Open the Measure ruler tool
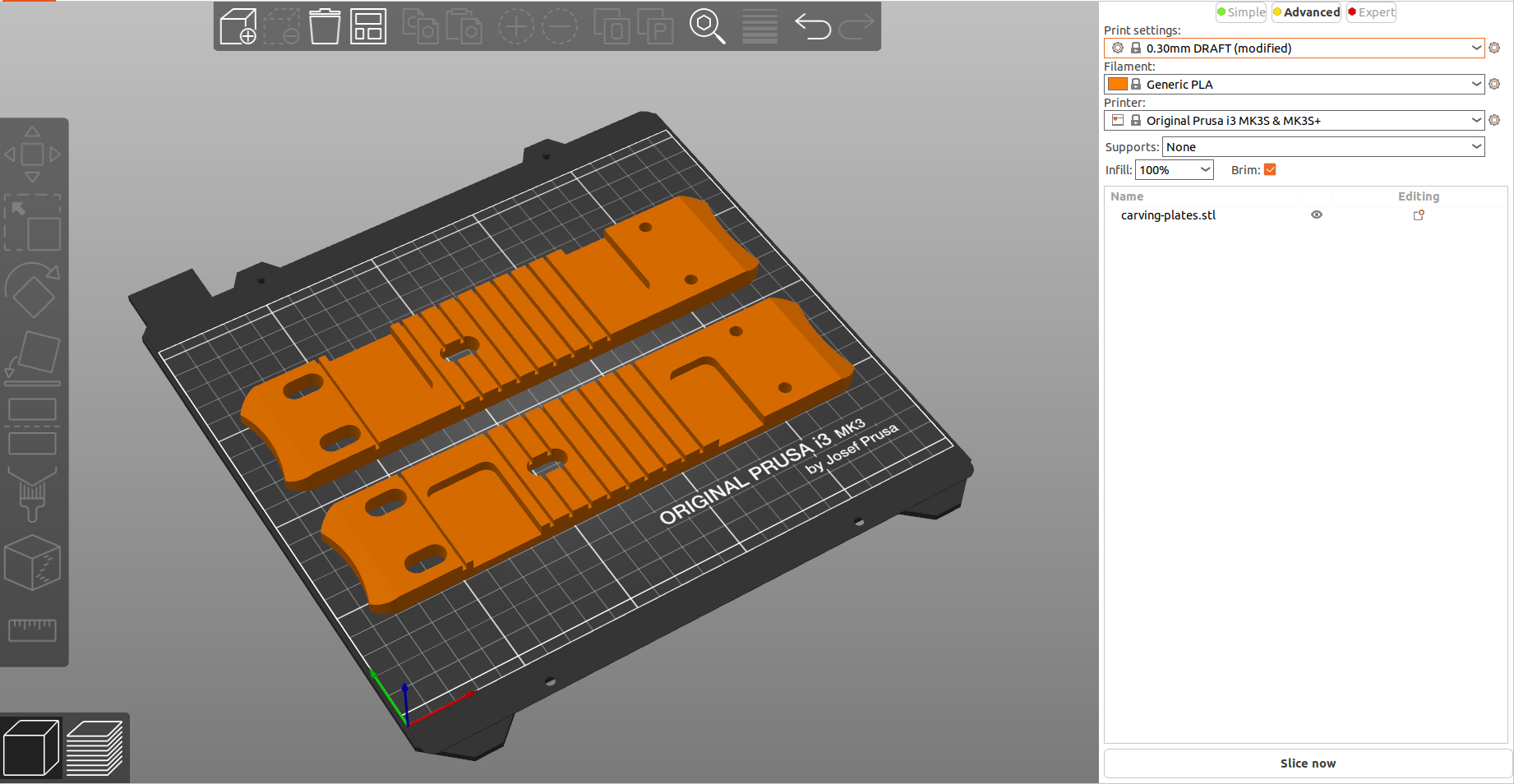1514x784 pixels. click(32, 630)
